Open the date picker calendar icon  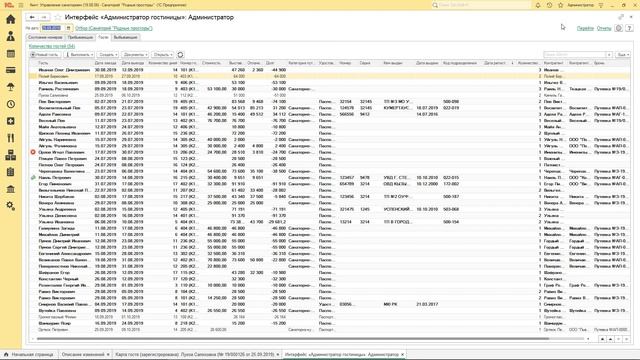click(68, 28)
